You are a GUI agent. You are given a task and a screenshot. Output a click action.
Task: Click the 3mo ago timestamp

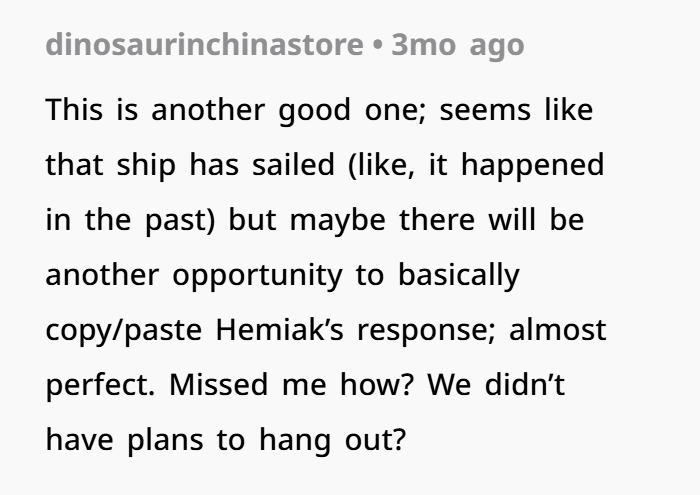coord(458,46)
